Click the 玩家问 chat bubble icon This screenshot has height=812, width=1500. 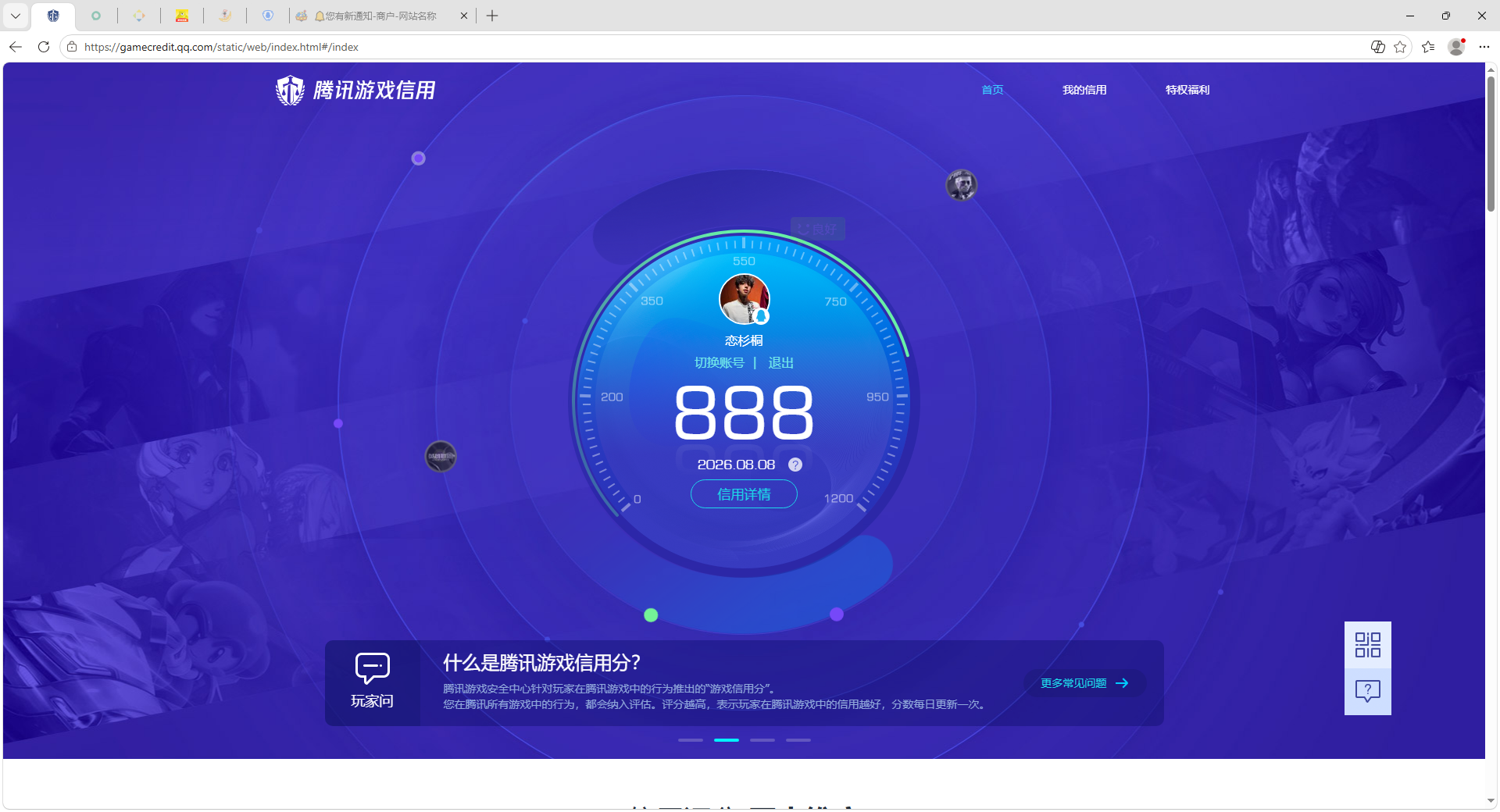tap(373, 668)
